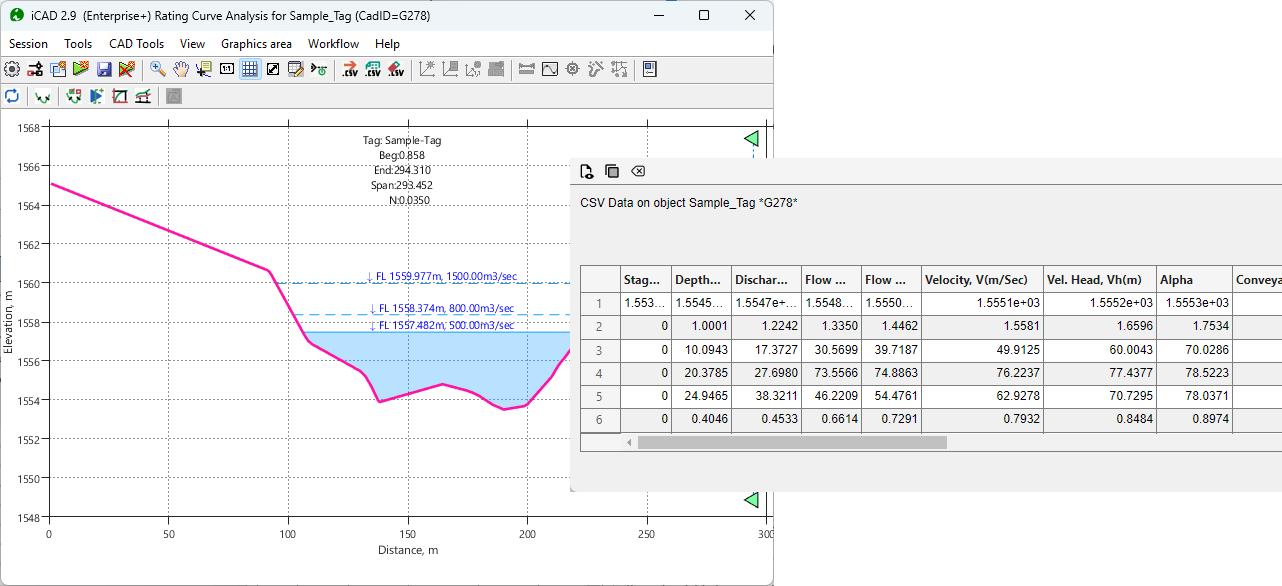This screenshot has width=1282, height=586.
Task: Select row 3 header in CSV table
Action: (x=599, y=350)
